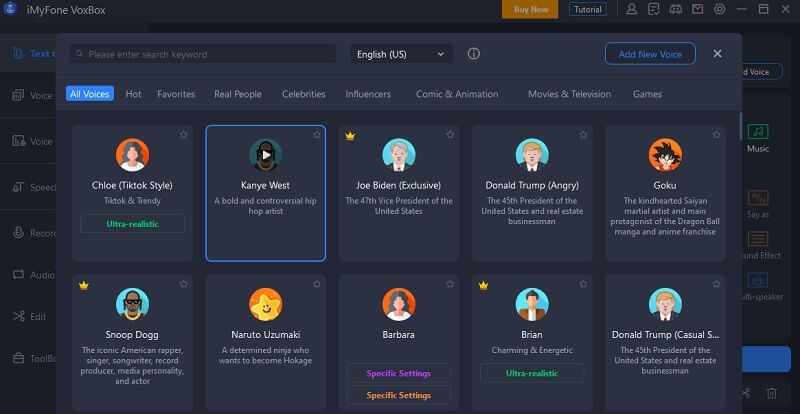Image resolution: width=800 pixels, height=414 pixels.
Task: Open the Tutorial button
Action: pos(588,9)
